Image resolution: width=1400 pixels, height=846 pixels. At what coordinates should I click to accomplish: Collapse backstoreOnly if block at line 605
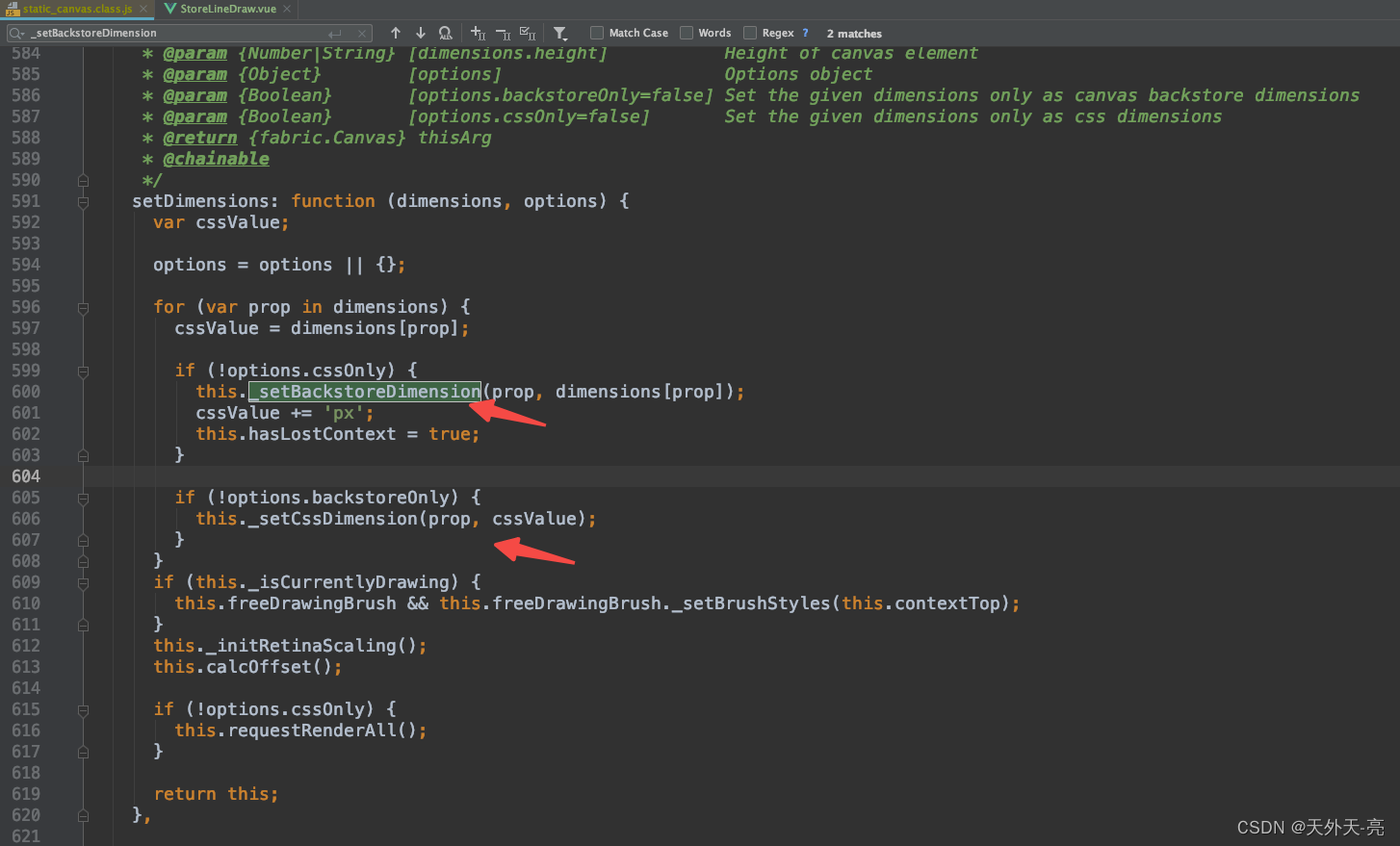(x=83, y=499)
